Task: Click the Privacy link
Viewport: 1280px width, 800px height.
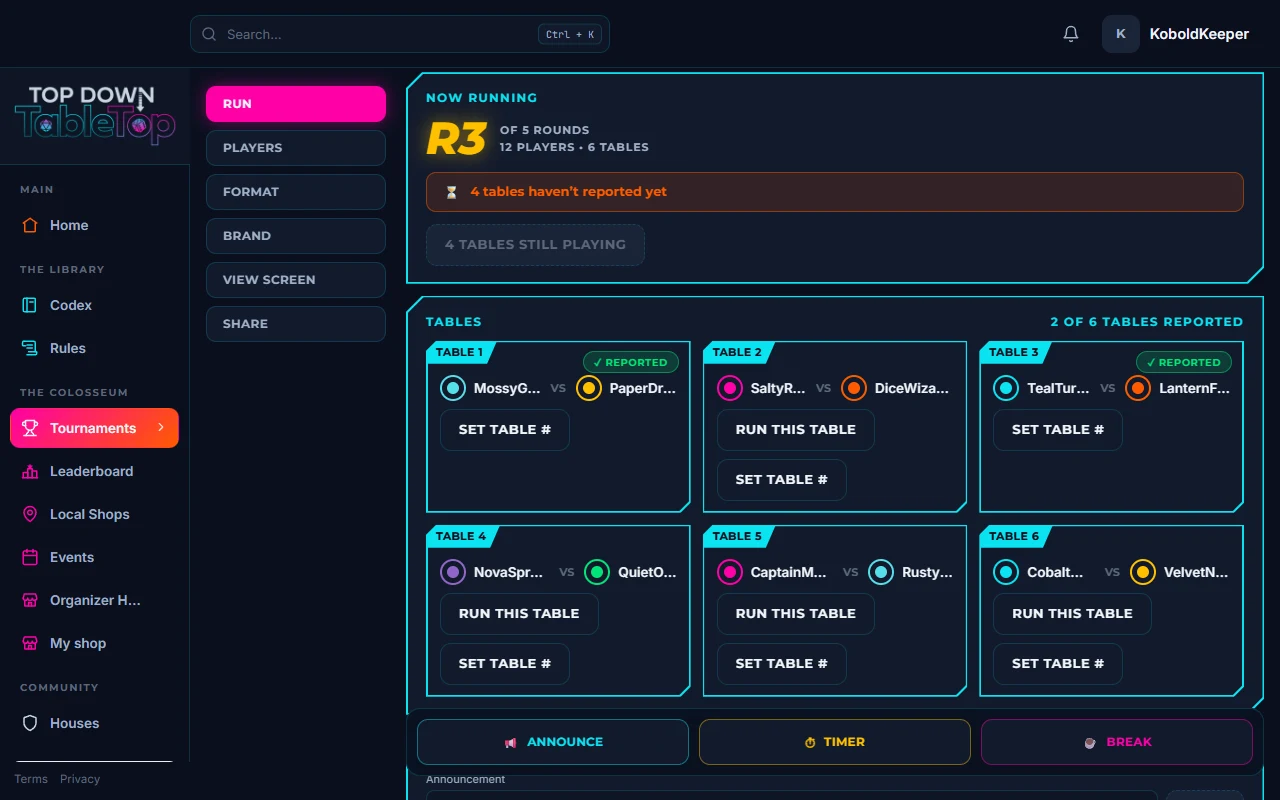Action: click(x=80, y=779)
